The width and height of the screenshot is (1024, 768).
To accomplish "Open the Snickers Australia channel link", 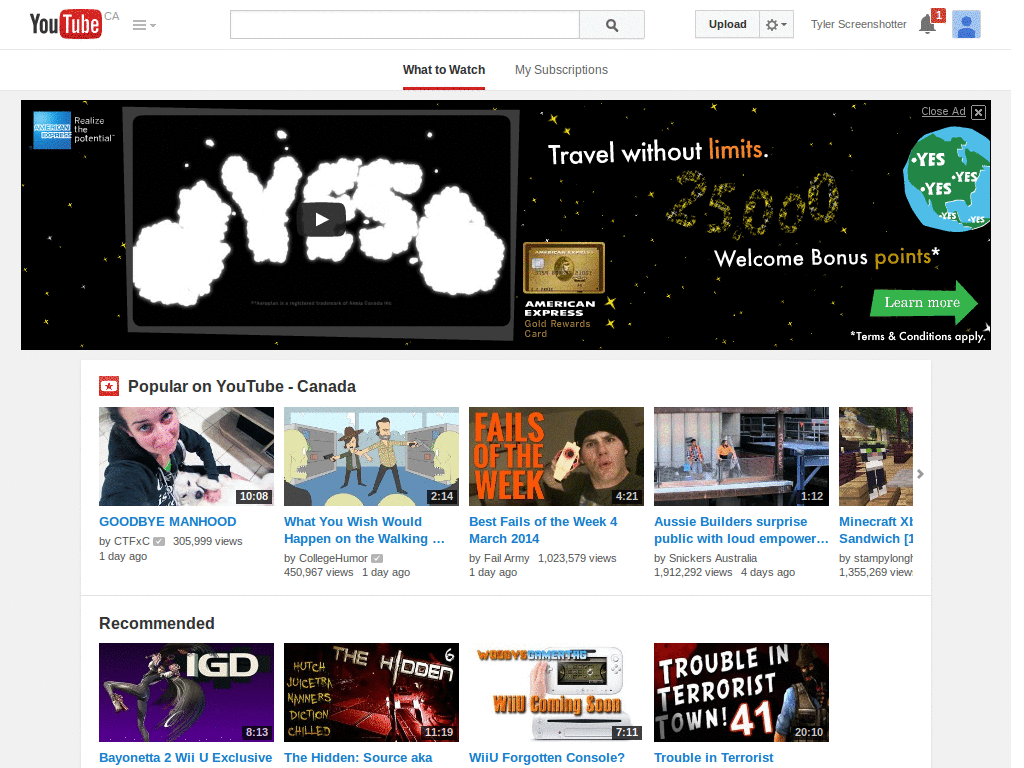I will tap(712, 558).
